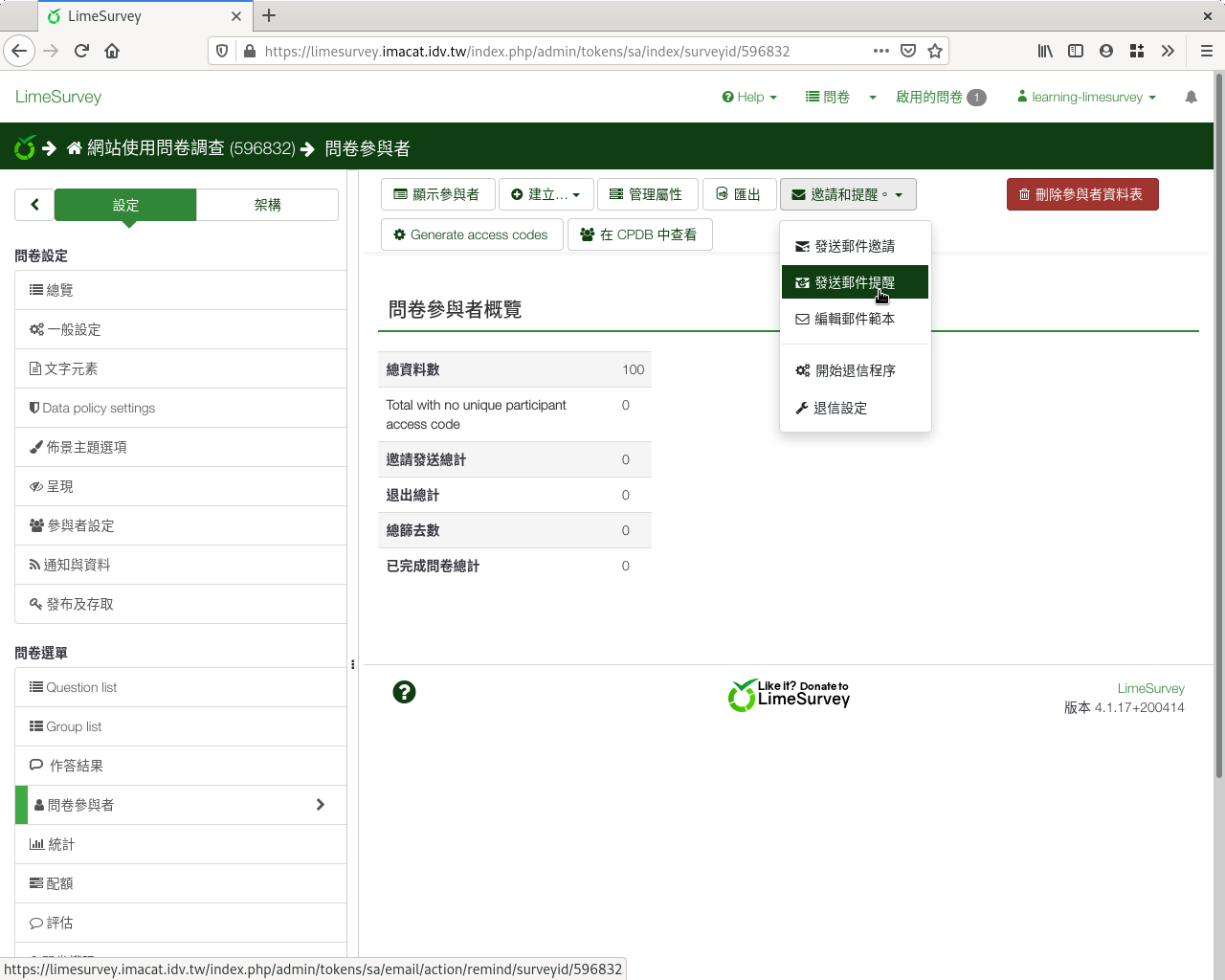
Task: Expand the 問卷參與者 sidebar chevron
Action: pyautogui.click(x=321, y=805)
